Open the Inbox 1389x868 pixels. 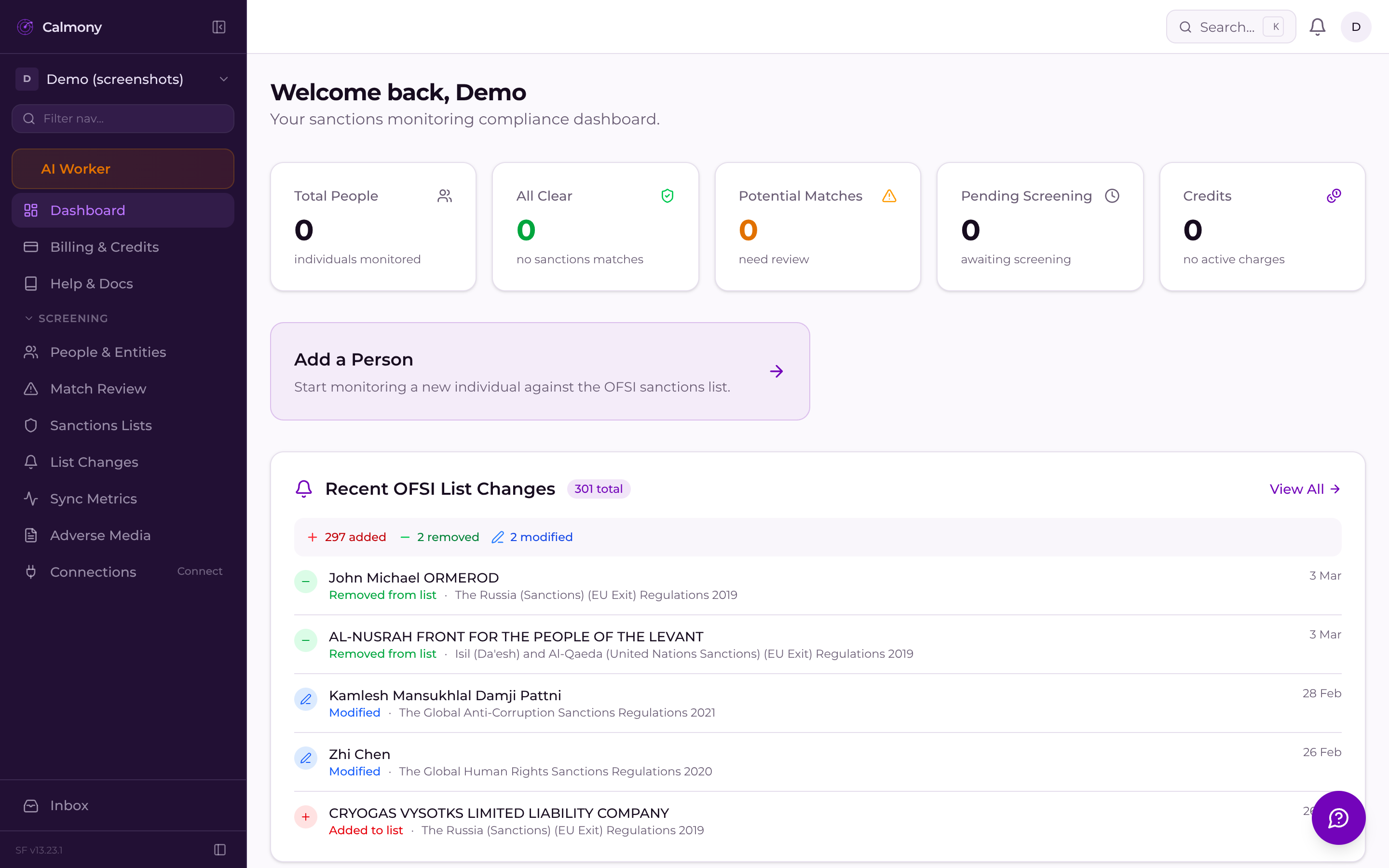[123, 805]
